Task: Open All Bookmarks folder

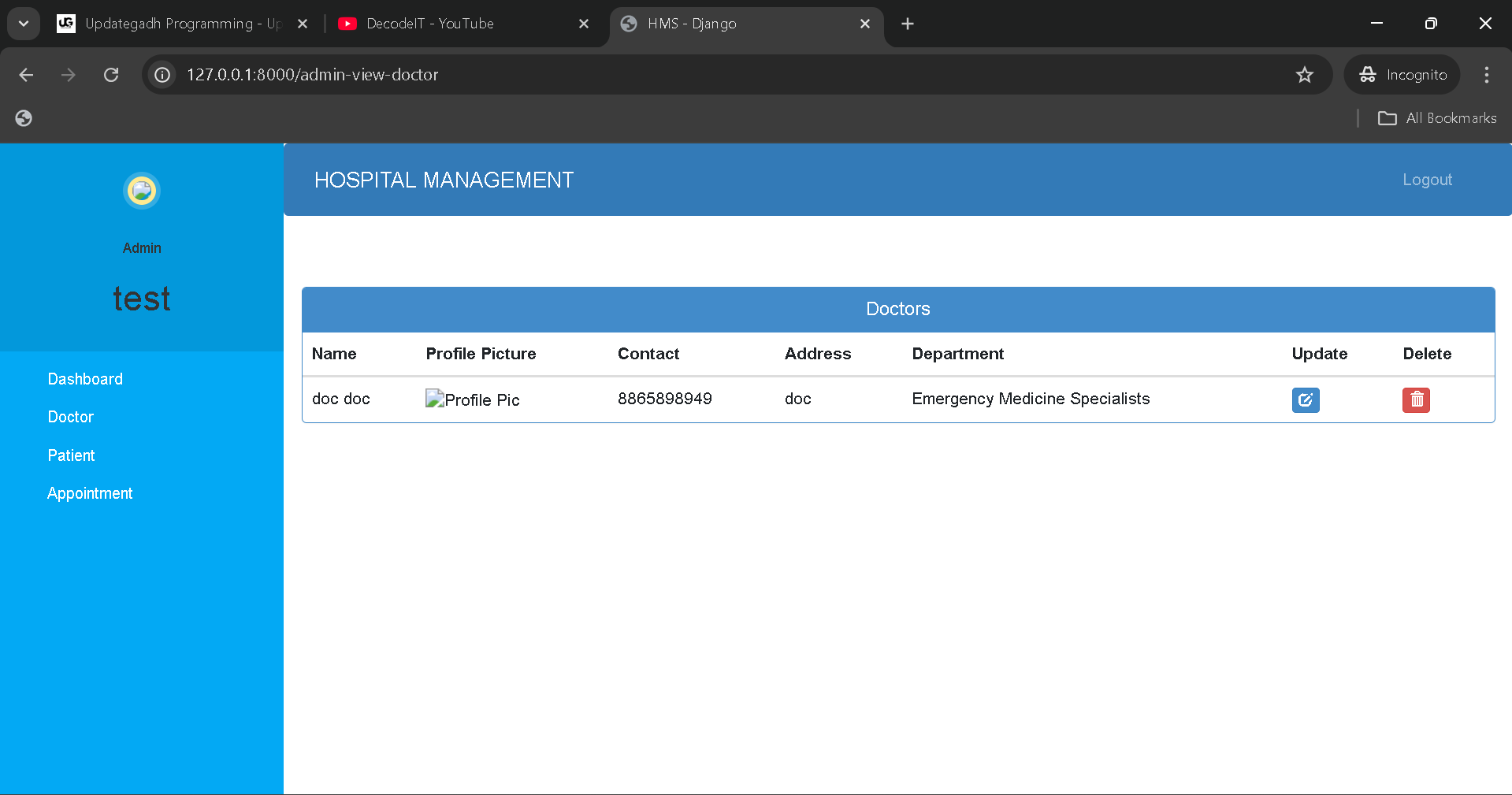Action: coord(1437,118)
